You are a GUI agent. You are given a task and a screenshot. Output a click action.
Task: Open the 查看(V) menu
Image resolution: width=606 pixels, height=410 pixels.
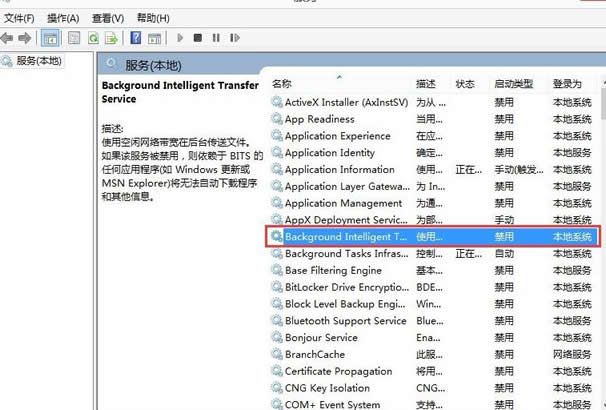[108, 19]
